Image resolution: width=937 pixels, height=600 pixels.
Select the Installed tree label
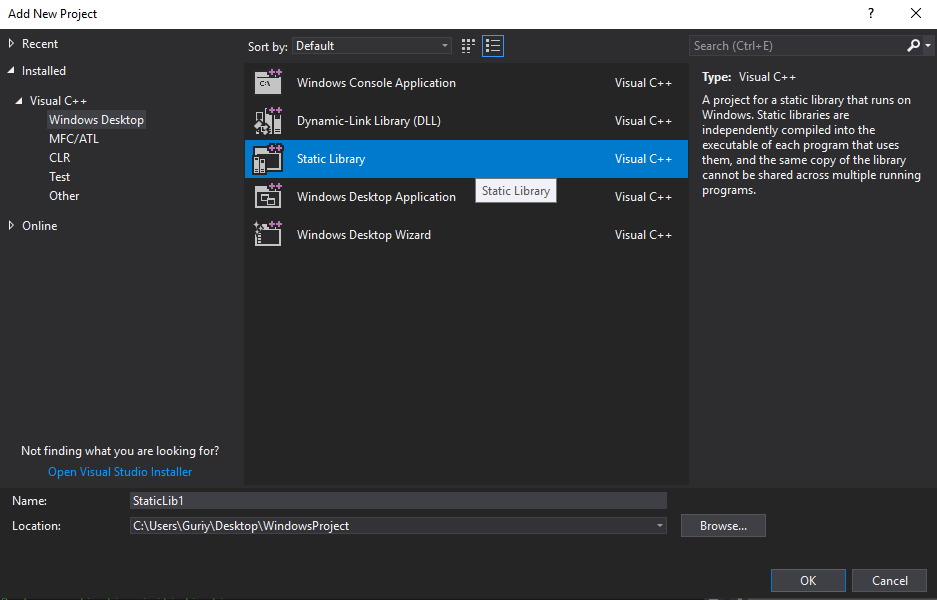coord(44,71)
